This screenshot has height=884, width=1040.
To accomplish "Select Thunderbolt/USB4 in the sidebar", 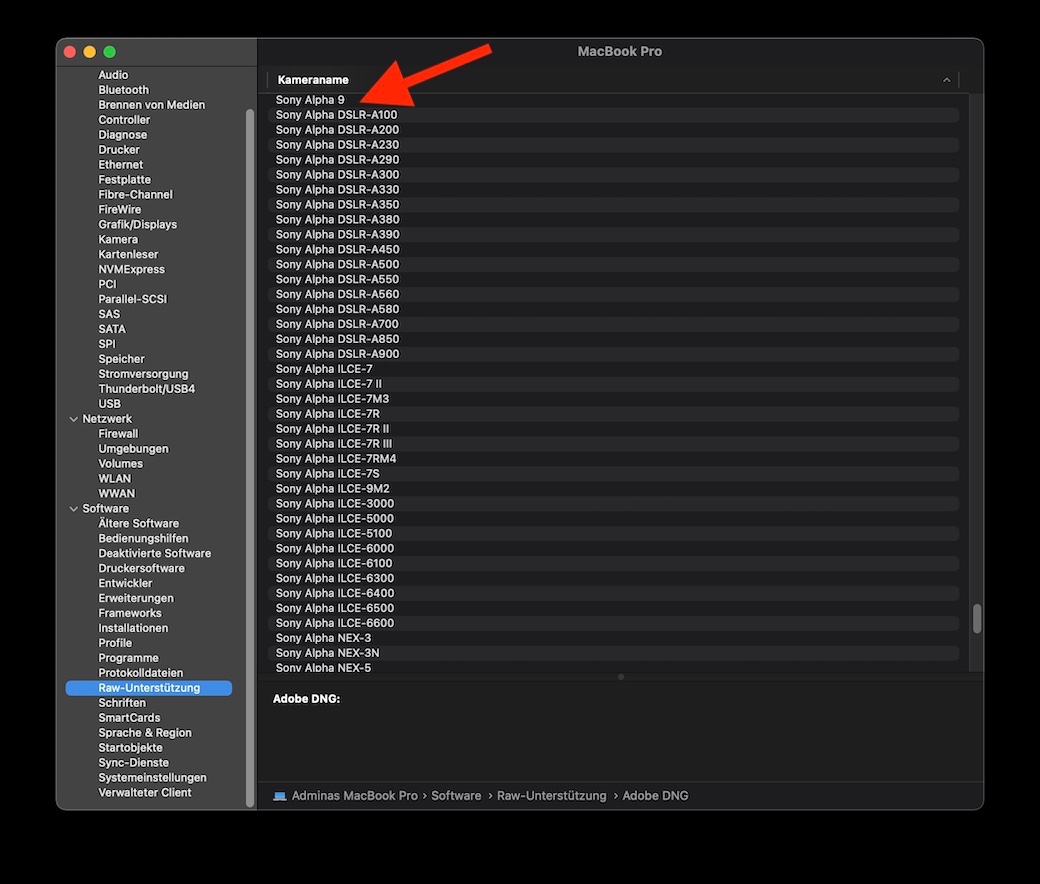I will pyautogui.click(x=147, y=389).
